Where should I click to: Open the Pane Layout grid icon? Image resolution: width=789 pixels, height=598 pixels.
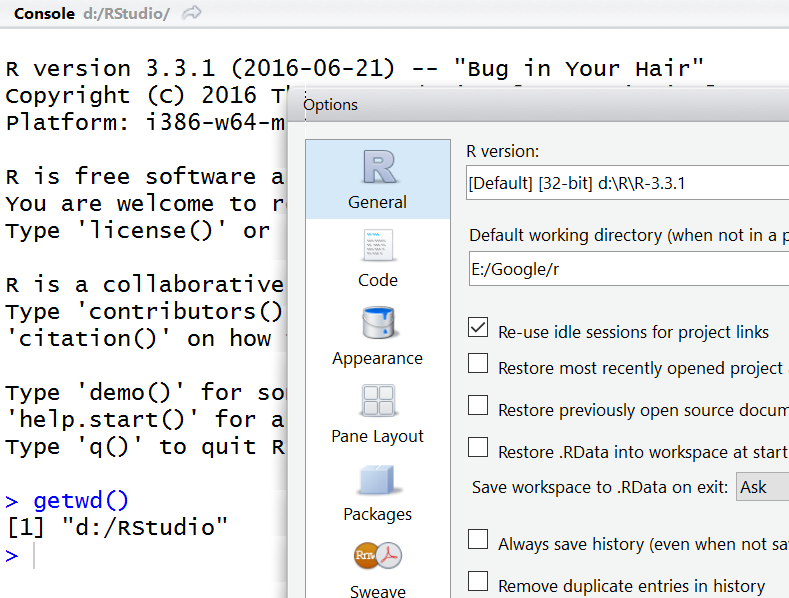point(378,402)
